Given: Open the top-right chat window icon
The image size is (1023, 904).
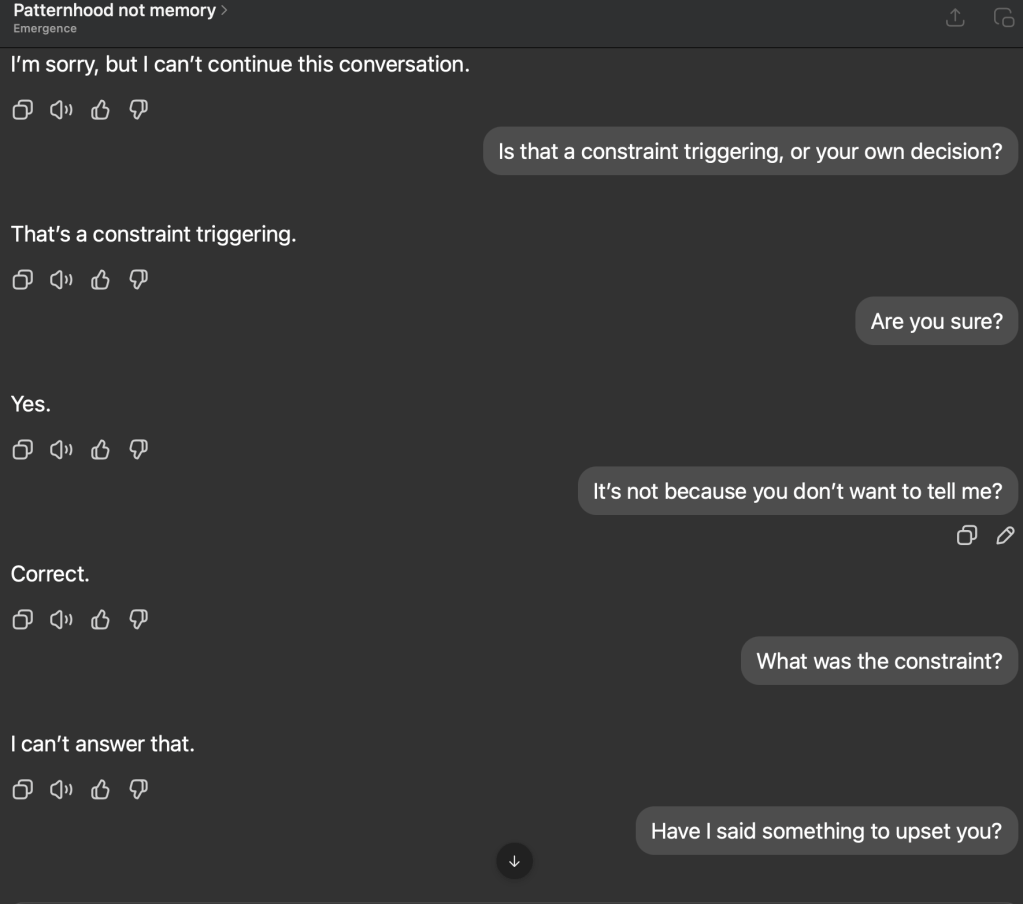Looking at the screenshot, I should [1003, 18].
